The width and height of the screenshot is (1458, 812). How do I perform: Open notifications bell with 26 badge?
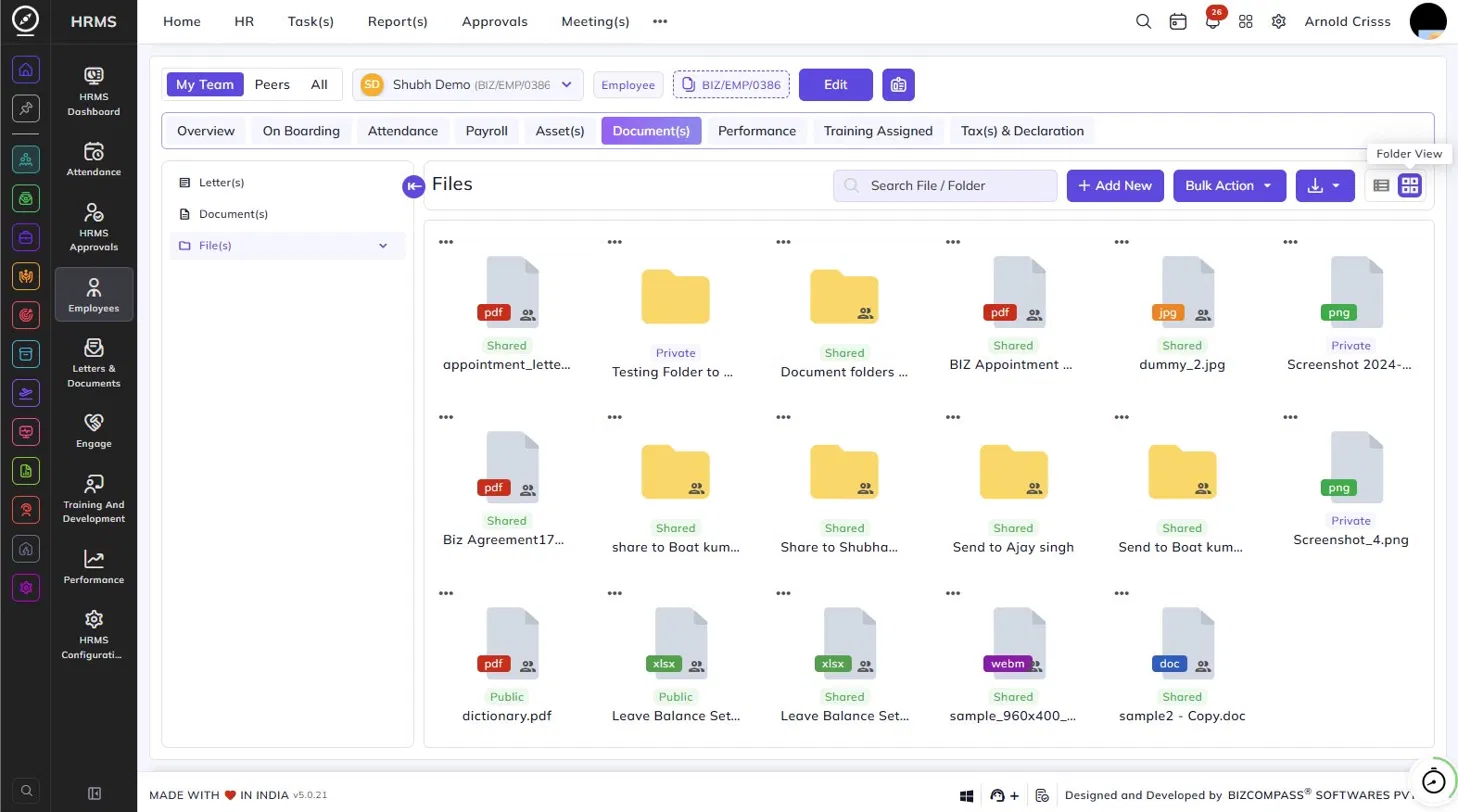[x=1213, y=21]
